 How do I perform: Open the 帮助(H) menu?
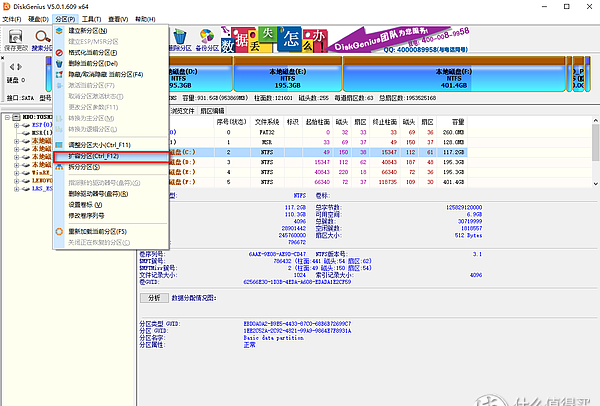[145, 19]
